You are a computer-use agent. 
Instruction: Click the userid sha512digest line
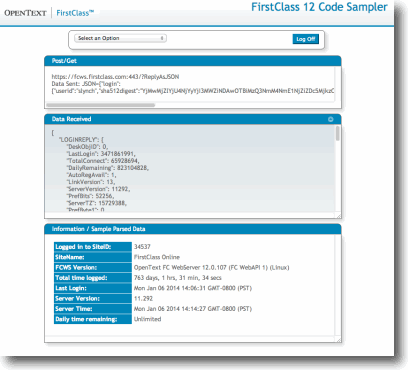tap(193, 91)
